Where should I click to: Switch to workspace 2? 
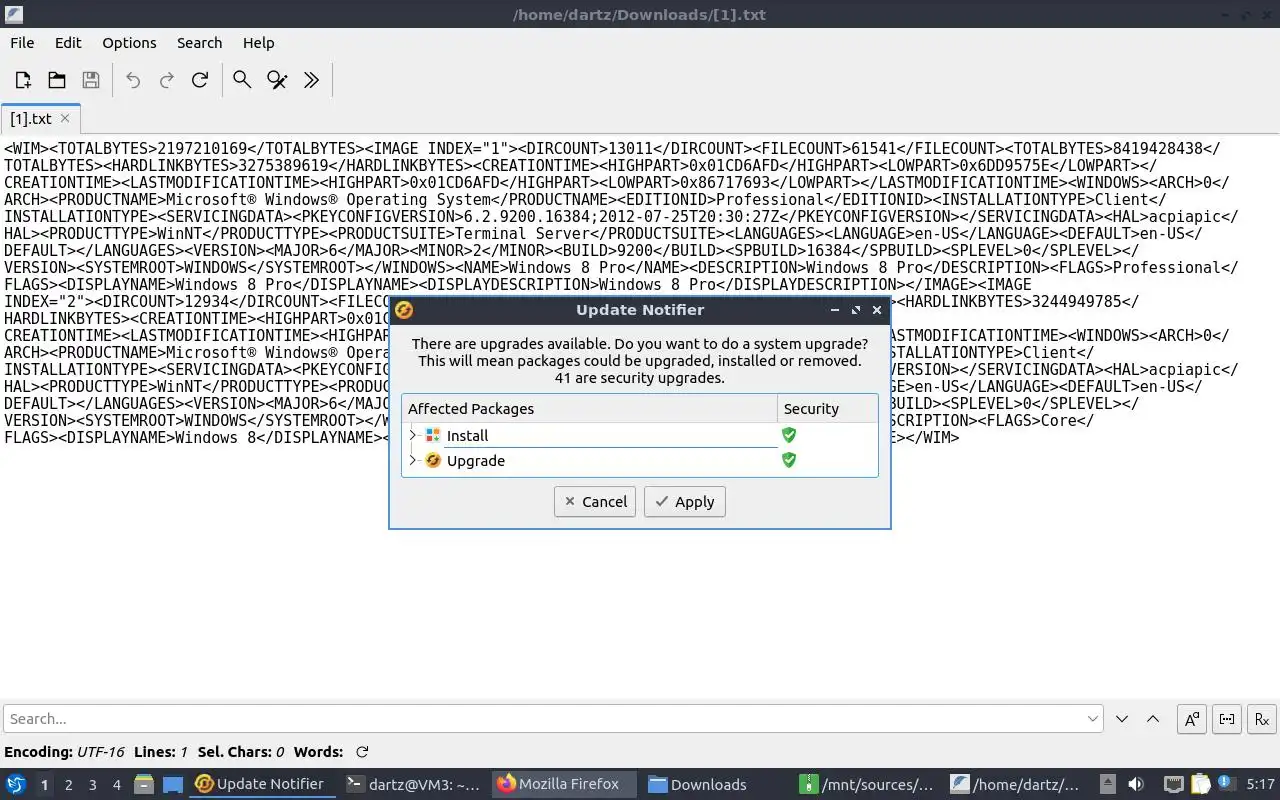(x=68, y=784)
